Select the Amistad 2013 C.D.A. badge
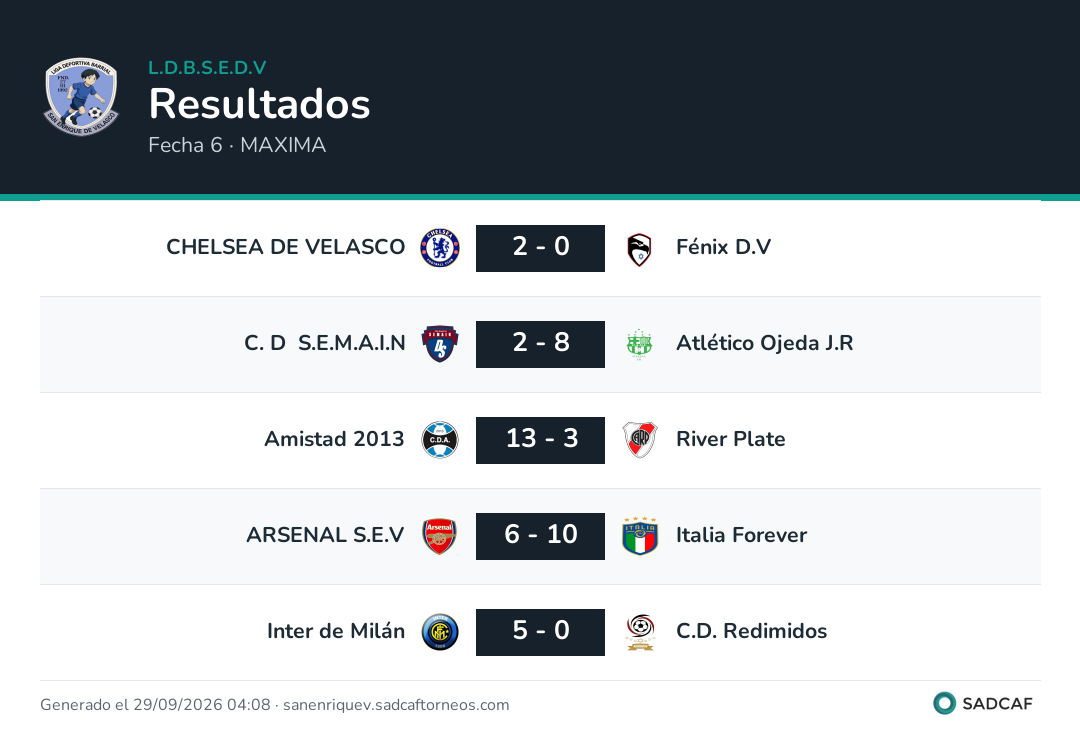The width and height of the screenshot is (1080, 756). (440, 440)
